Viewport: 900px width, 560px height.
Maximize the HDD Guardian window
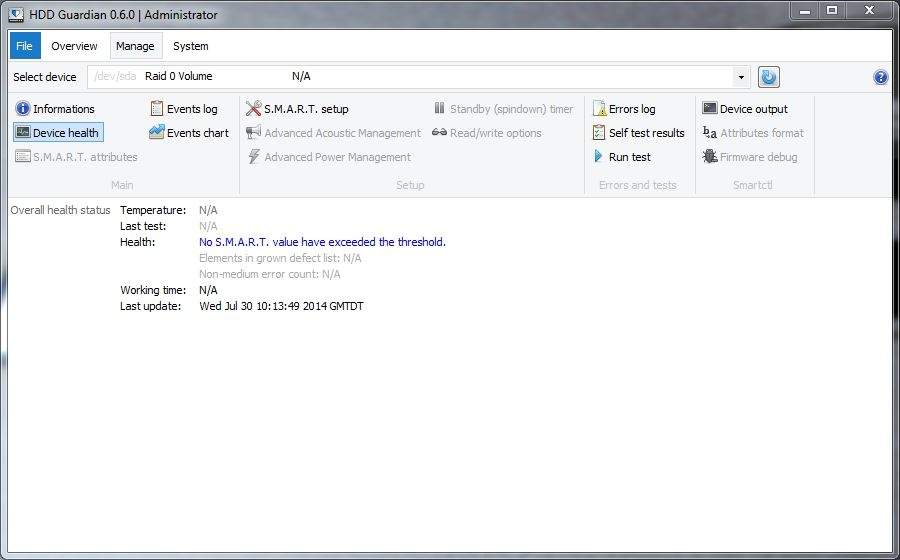coord(832,11)
